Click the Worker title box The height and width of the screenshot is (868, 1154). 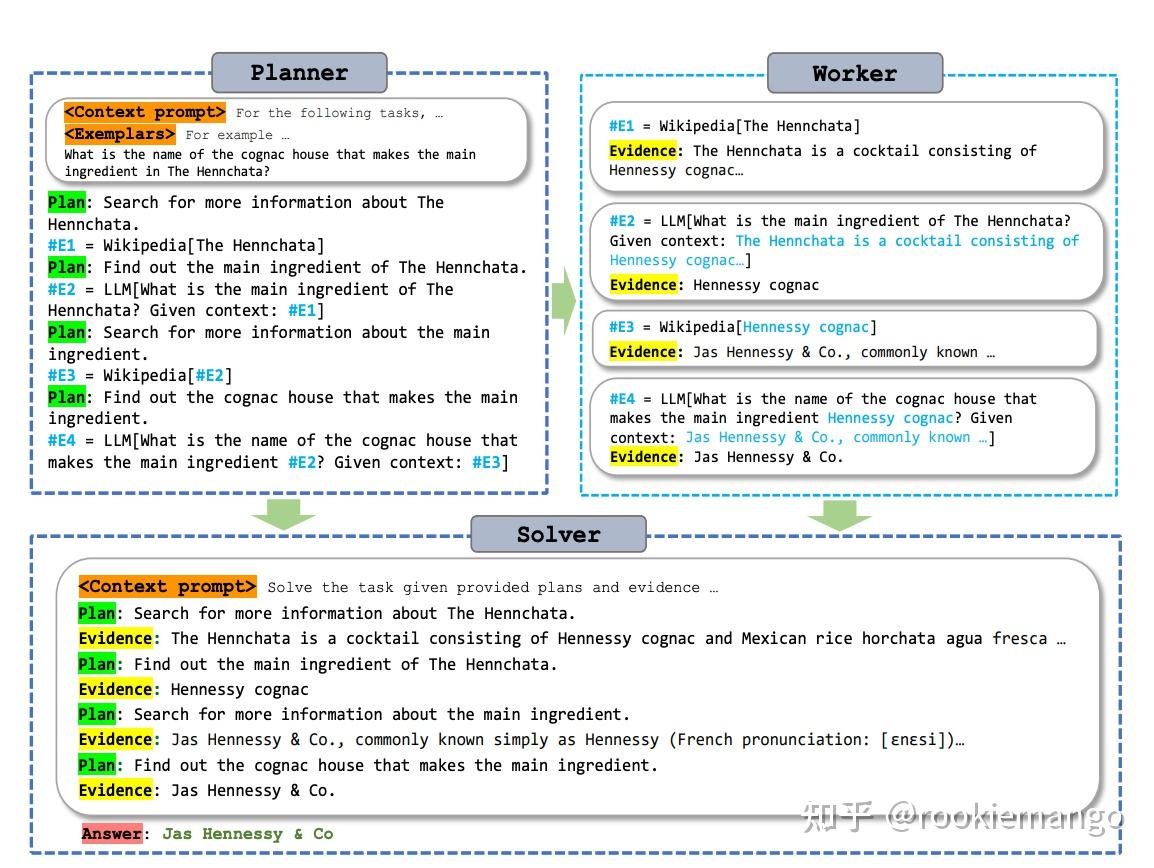point(854,73)
